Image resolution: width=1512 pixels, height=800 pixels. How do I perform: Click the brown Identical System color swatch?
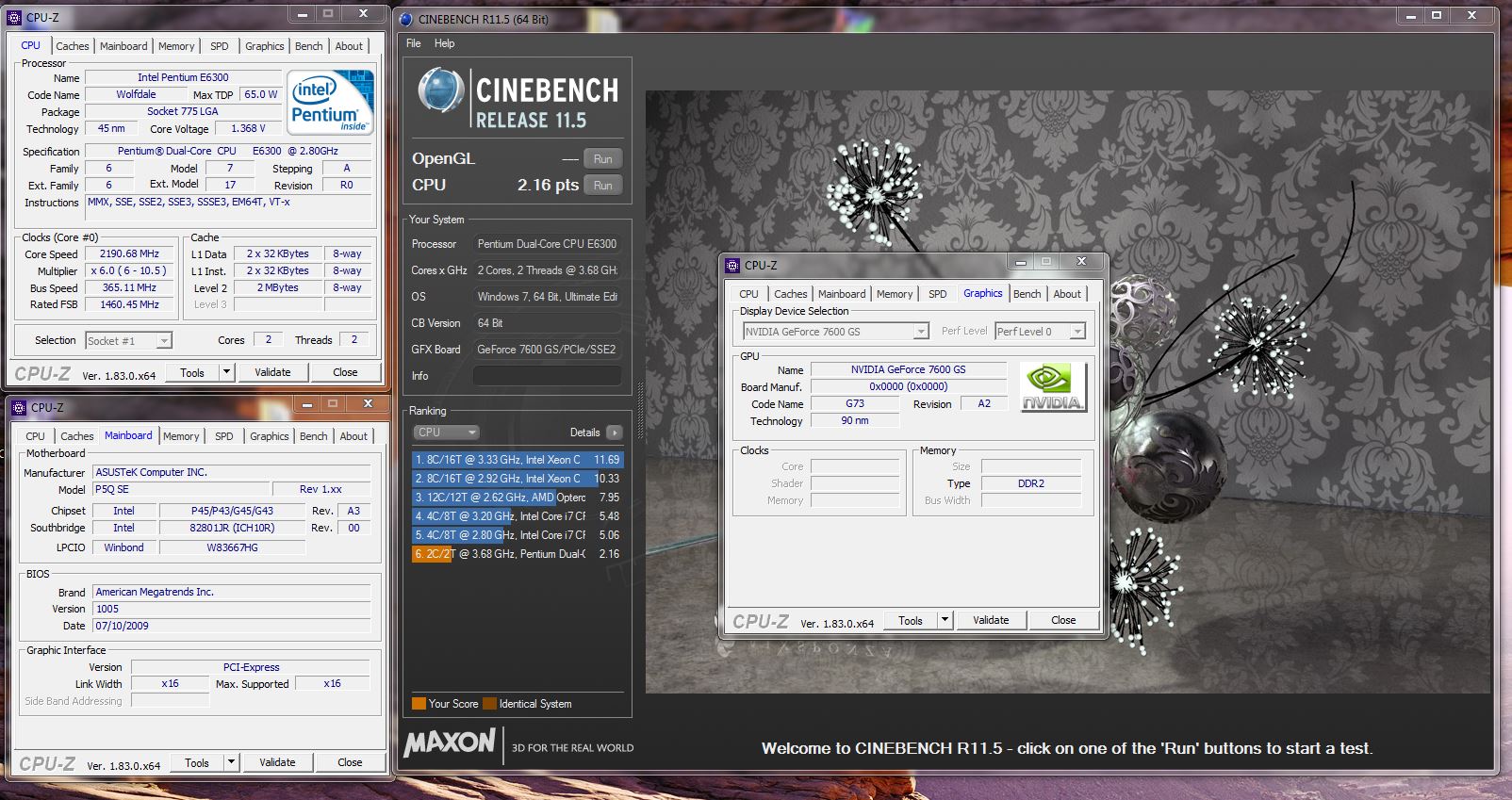489,704
